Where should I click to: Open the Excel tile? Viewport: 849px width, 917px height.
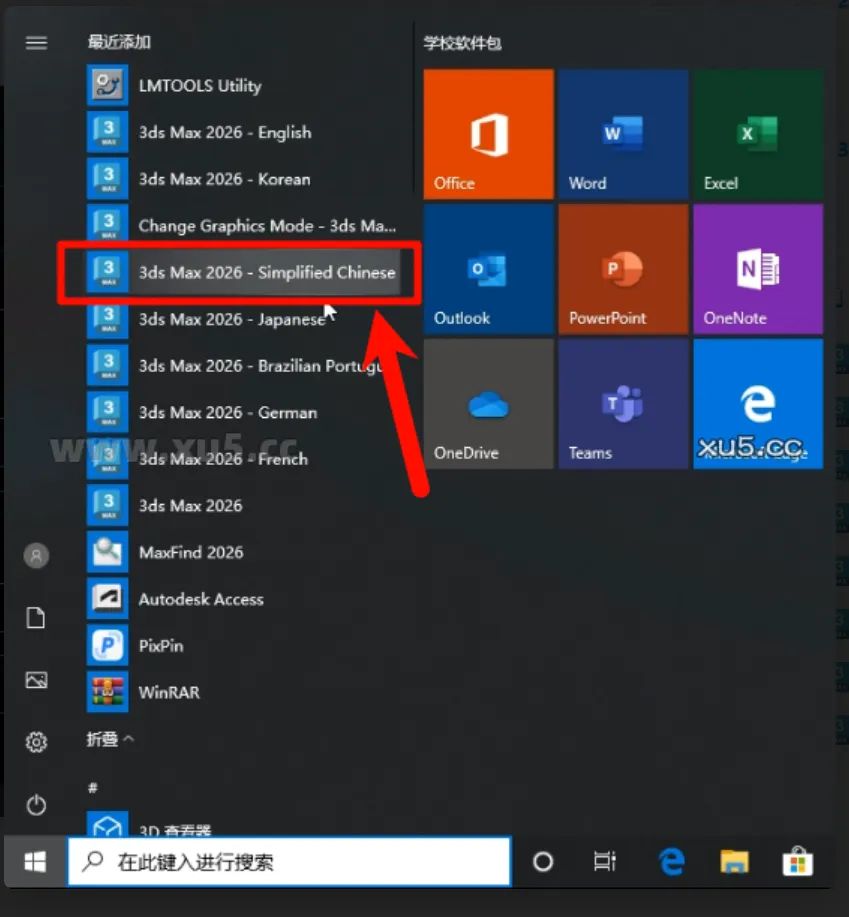pyautogui.click(x=758, y=134)
